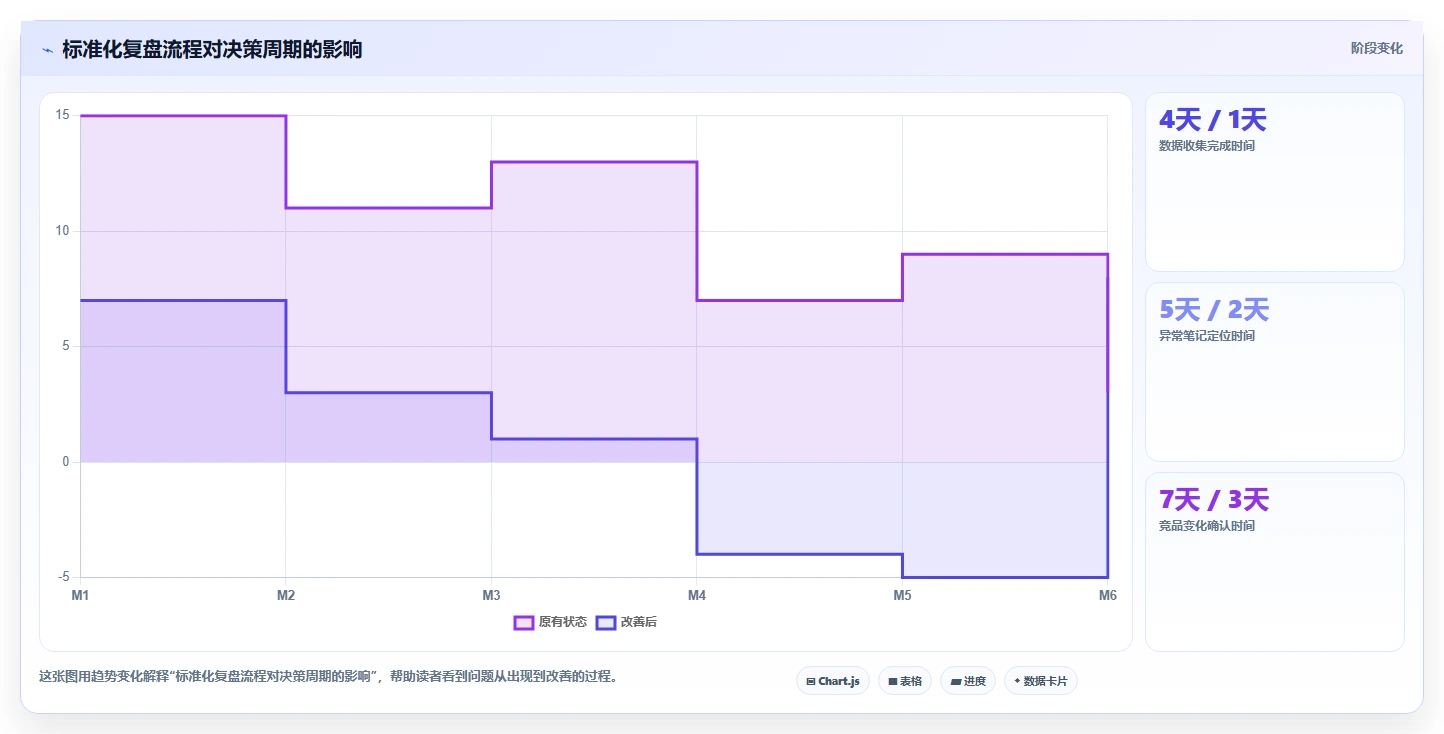The image size is (1444, 734).
Task: Open the 5天 / 2天 data card value
Action: point(1214,310)
